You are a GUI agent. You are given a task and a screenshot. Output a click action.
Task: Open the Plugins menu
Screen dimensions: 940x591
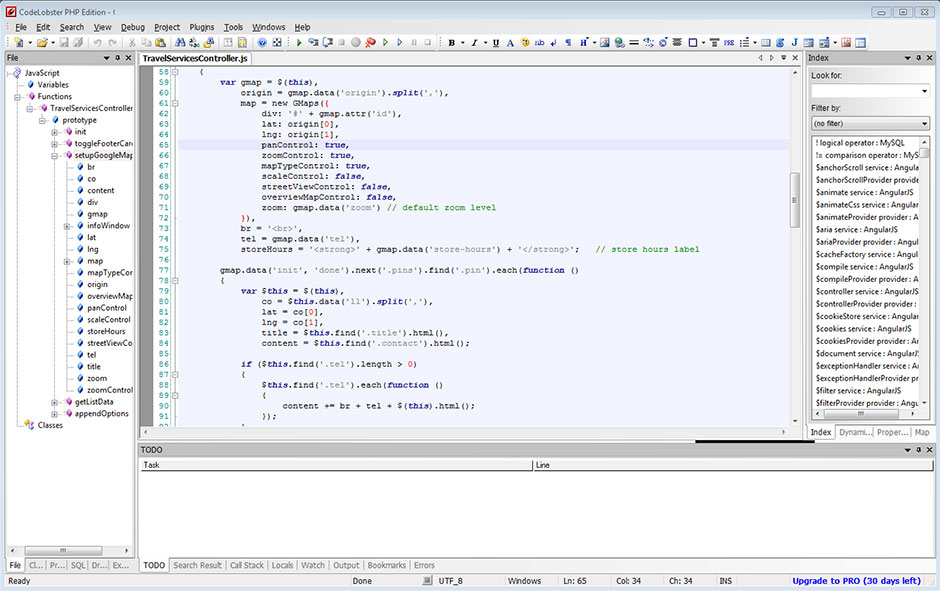click(201, 27)
